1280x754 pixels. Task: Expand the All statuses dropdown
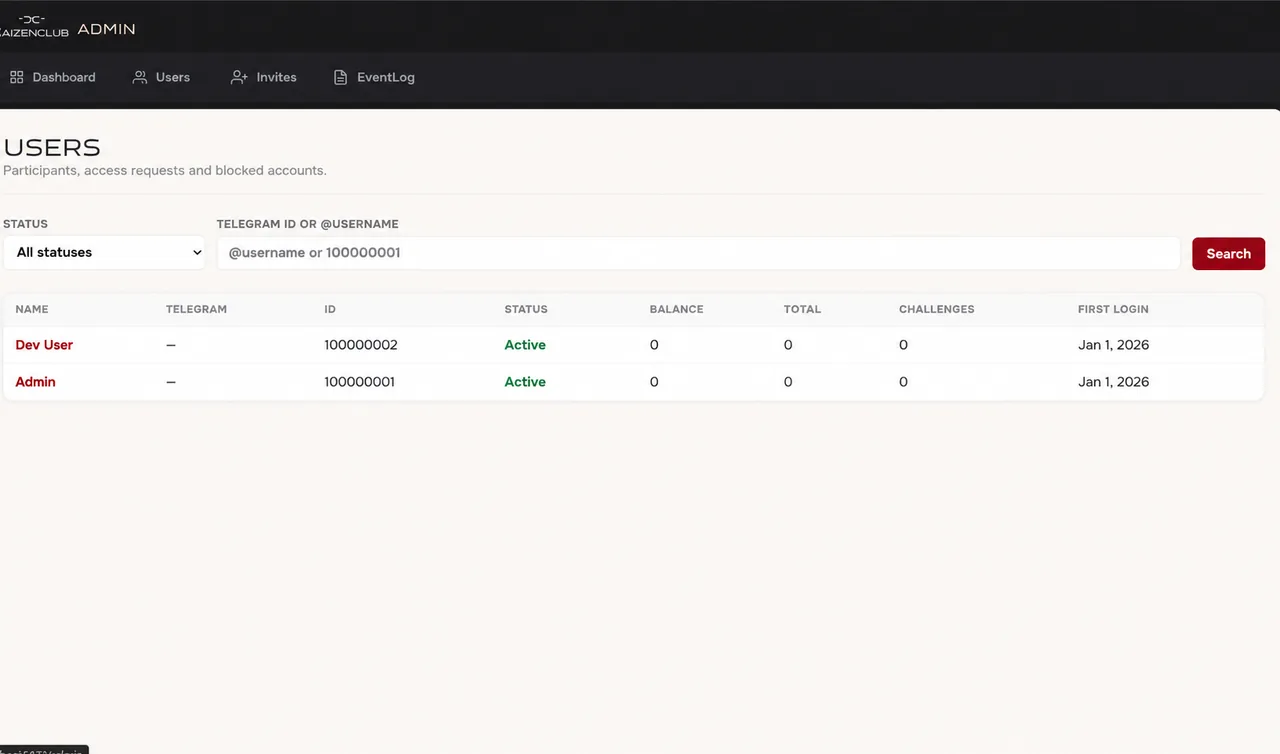click(x=104, y=253)
